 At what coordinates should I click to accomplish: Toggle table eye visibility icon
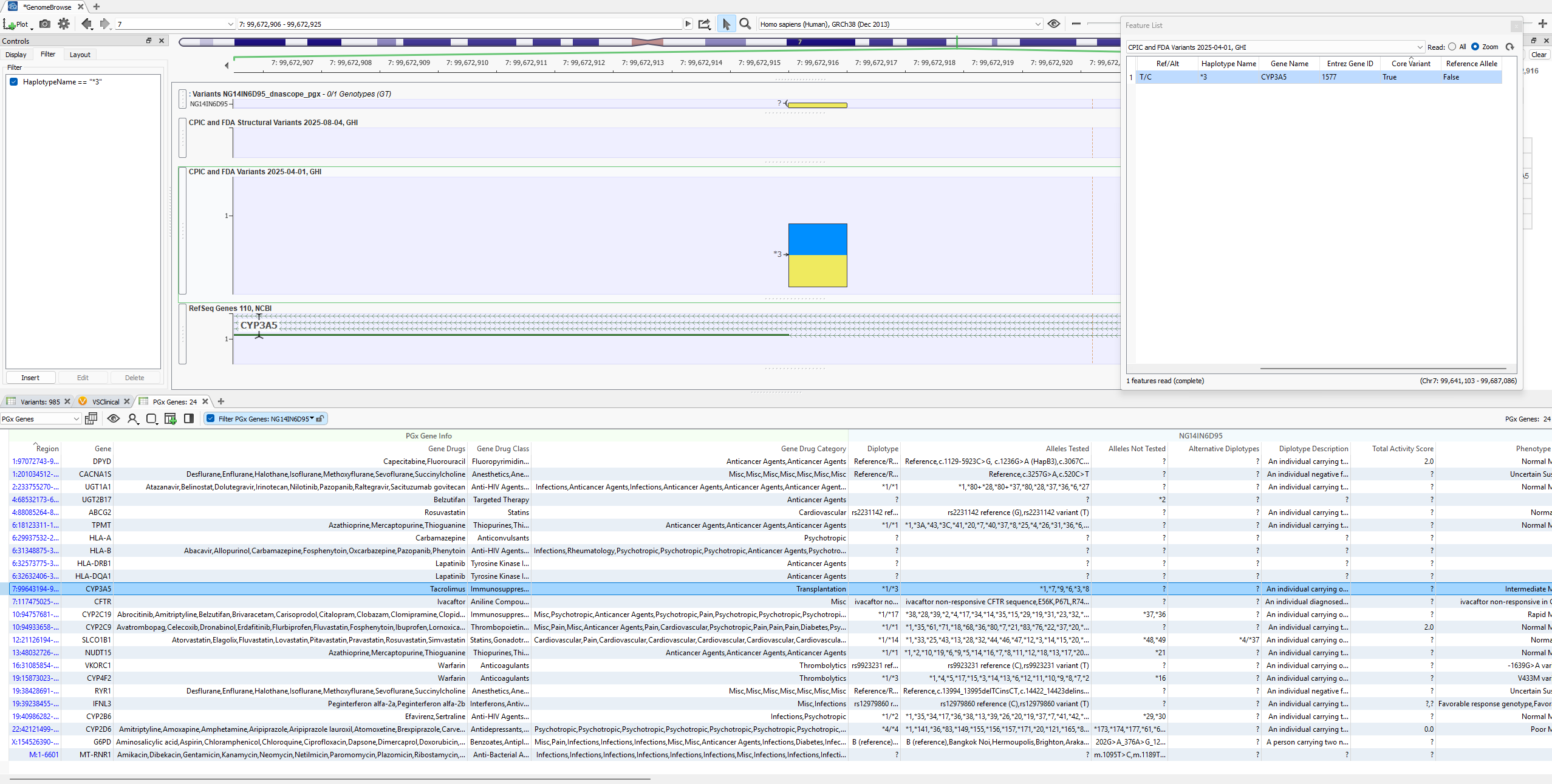[113, 418]
